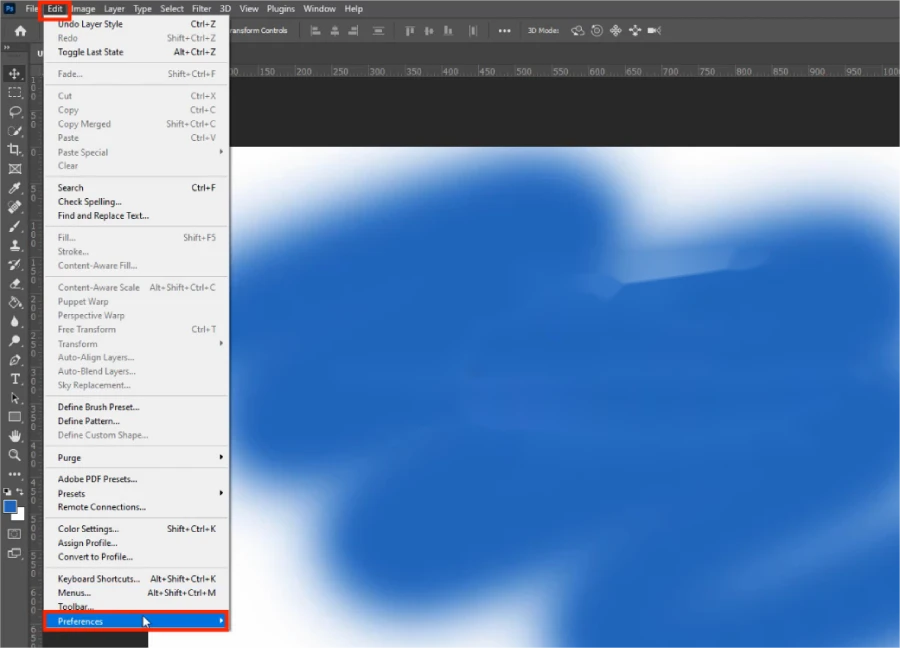Open the Window menu
This screenshot has width=900, height=648.
(319, 9)
